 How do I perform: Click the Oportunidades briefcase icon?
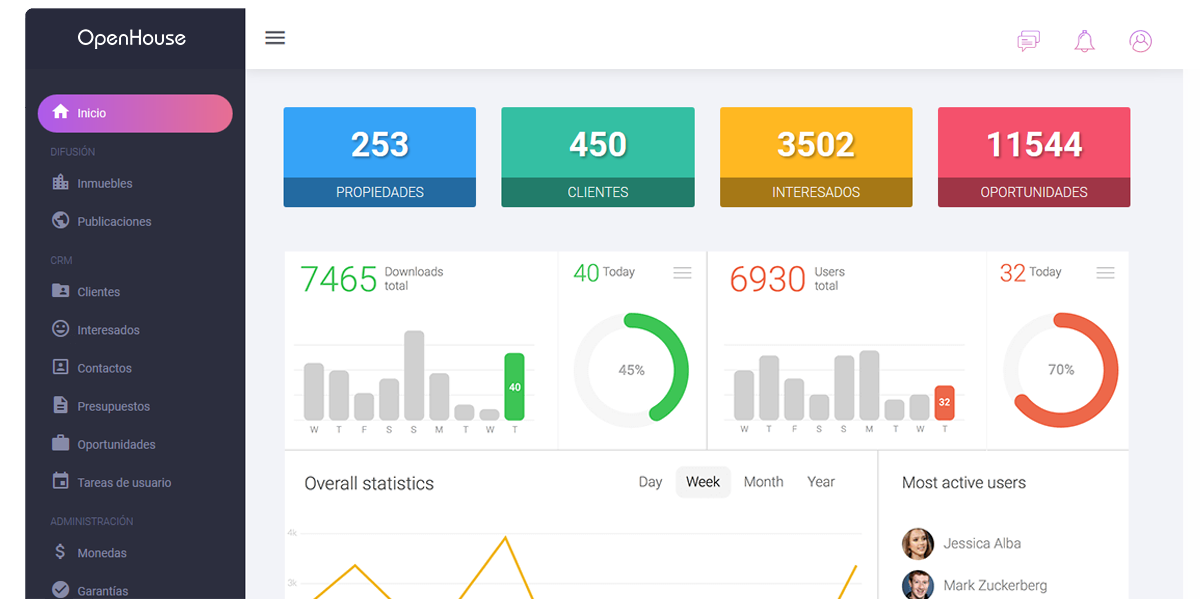click(60, 444)
